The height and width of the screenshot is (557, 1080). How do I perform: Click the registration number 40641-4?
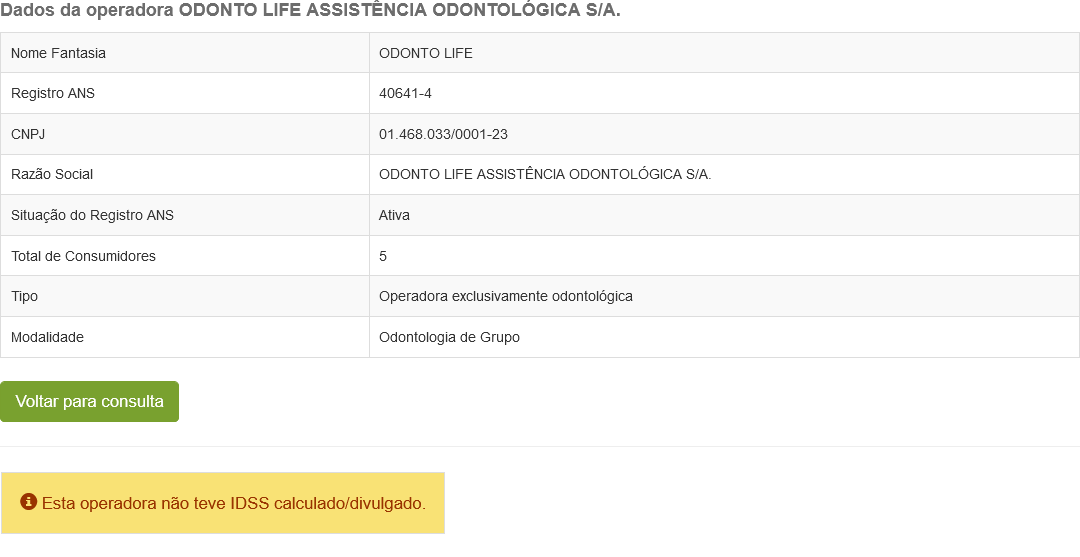405,94
